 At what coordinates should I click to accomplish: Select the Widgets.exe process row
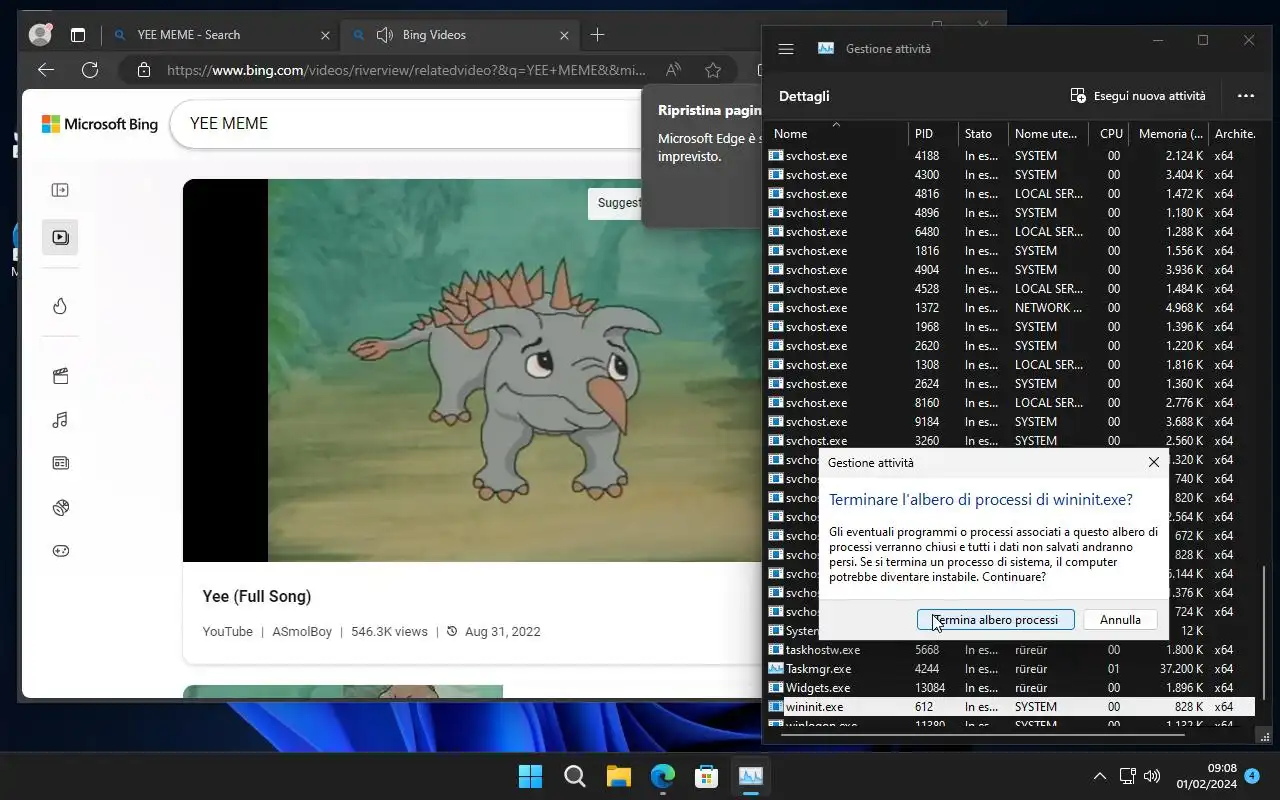[x=1011, y=688]
